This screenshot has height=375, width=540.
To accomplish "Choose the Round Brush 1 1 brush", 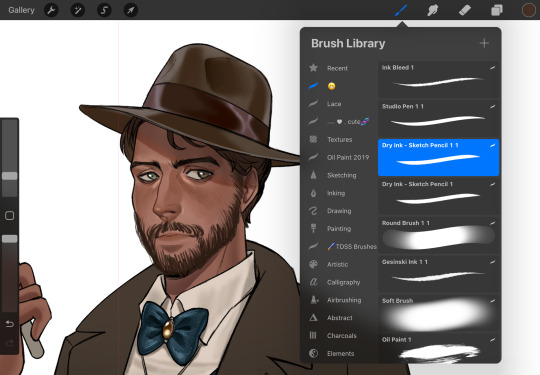I will (x=438, y=235).
